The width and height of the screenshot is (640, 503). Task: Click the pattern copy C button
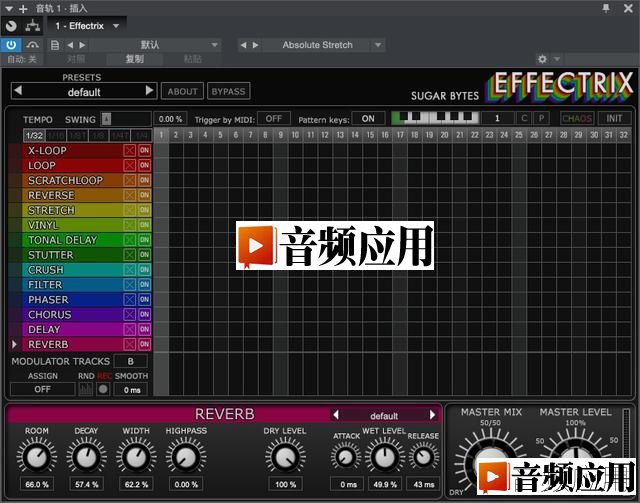[524, 118]
